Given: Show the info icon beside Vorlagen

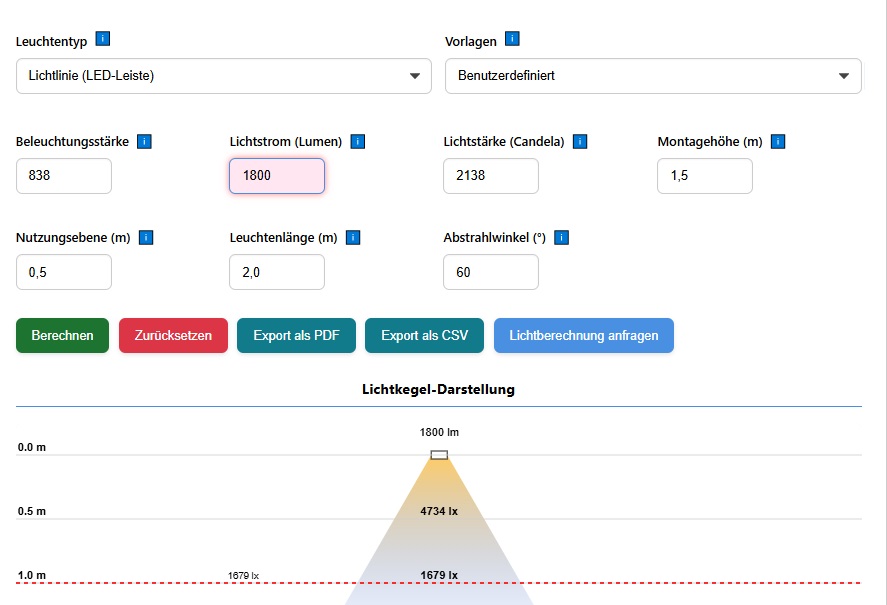Looking at the screenshot, I should pos(512,39).
